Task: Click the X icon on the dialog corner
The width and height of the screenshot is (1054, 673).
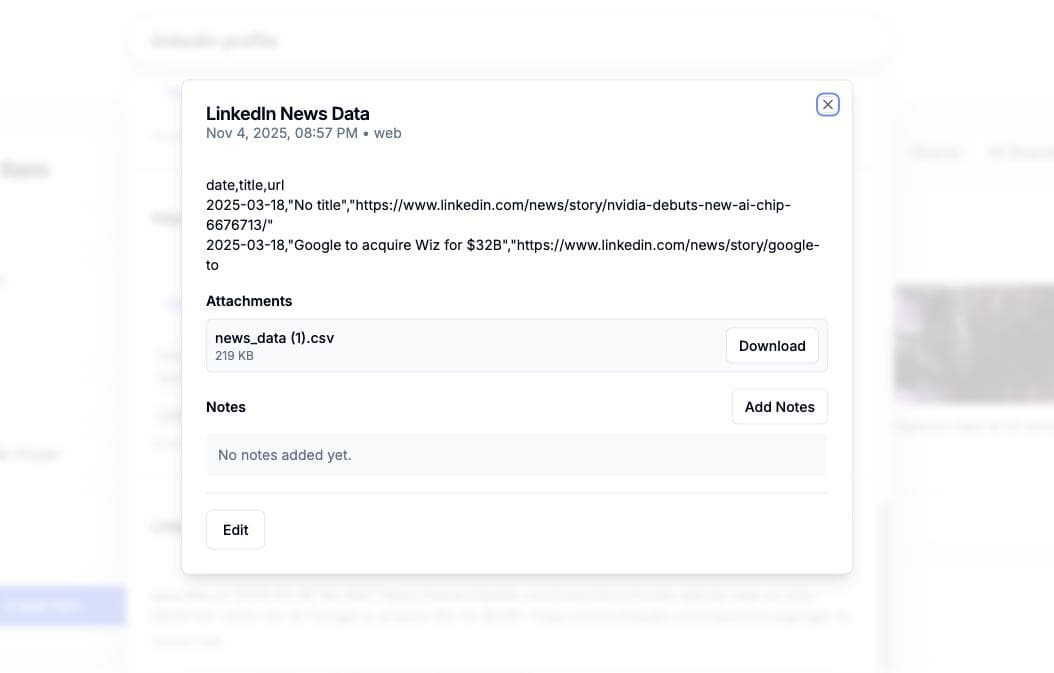Action: coord(827,104)
